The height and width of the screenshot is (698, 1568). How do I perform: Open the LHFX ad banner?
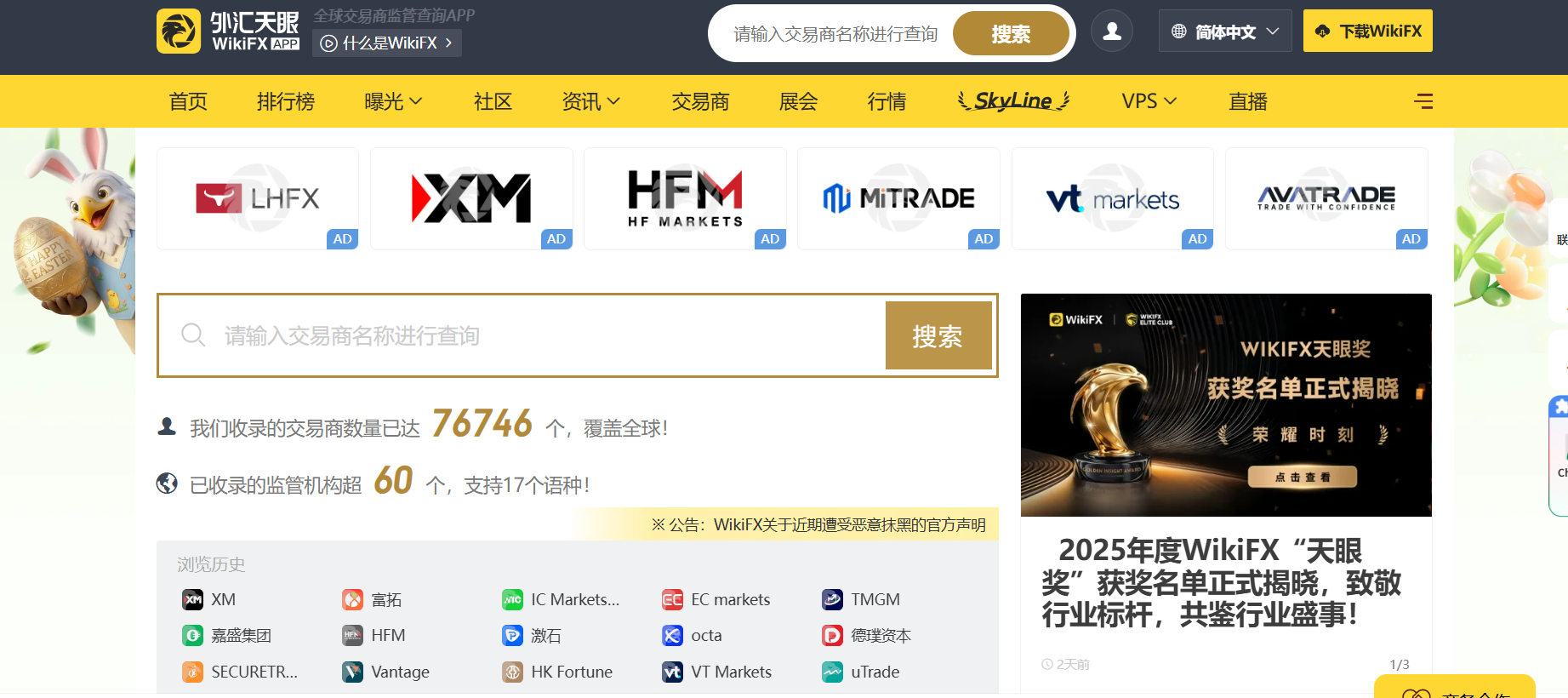258,198
